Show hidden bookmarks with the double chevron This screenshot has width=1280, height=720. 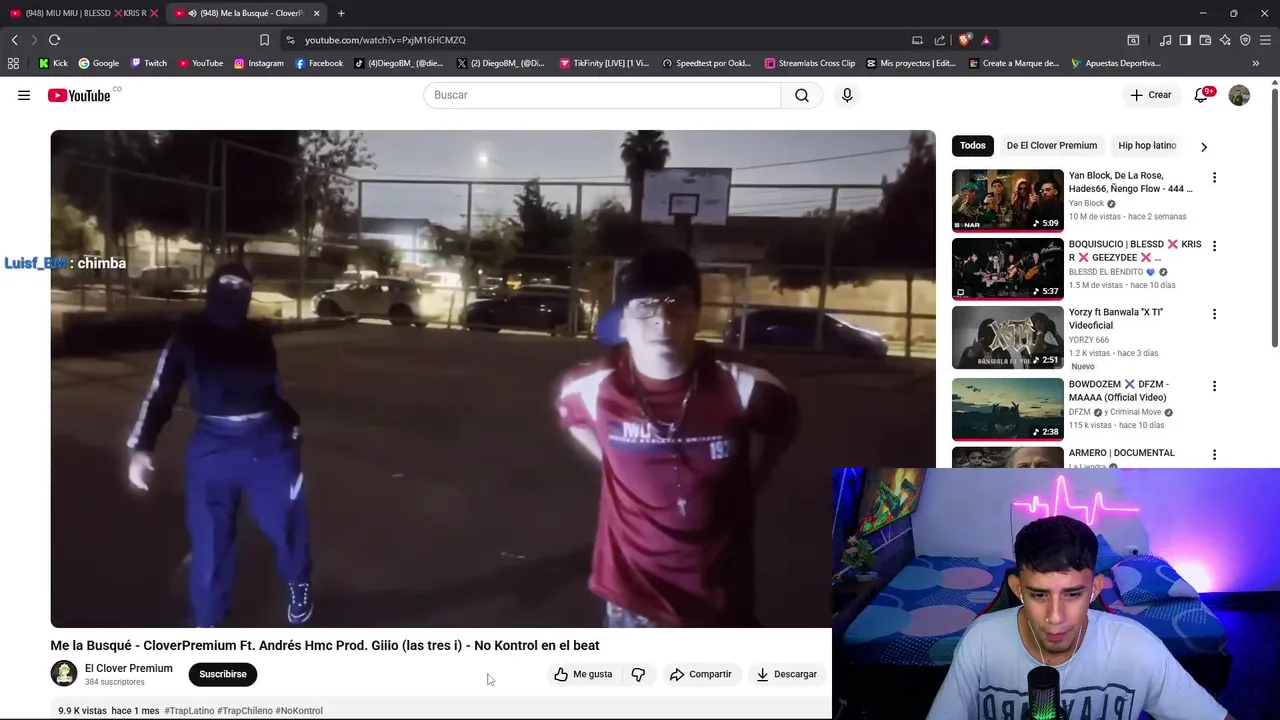click(1256, 63)
